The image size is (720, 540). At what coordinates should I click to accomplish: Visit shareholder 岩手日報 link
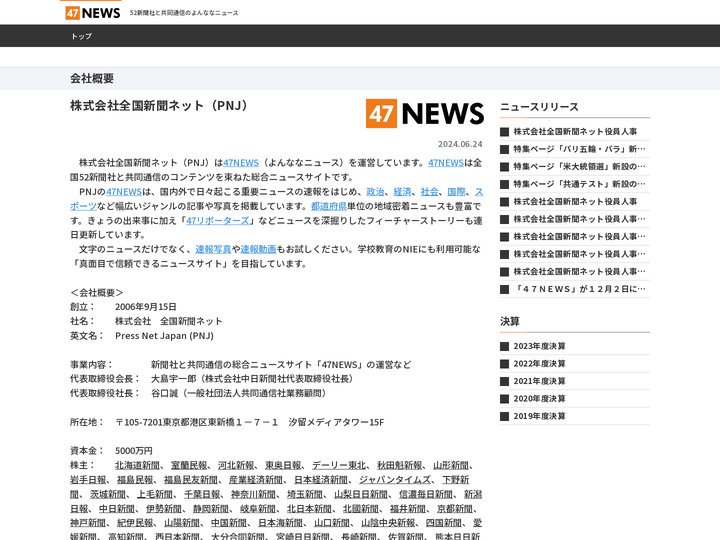(x=88, y=480)
